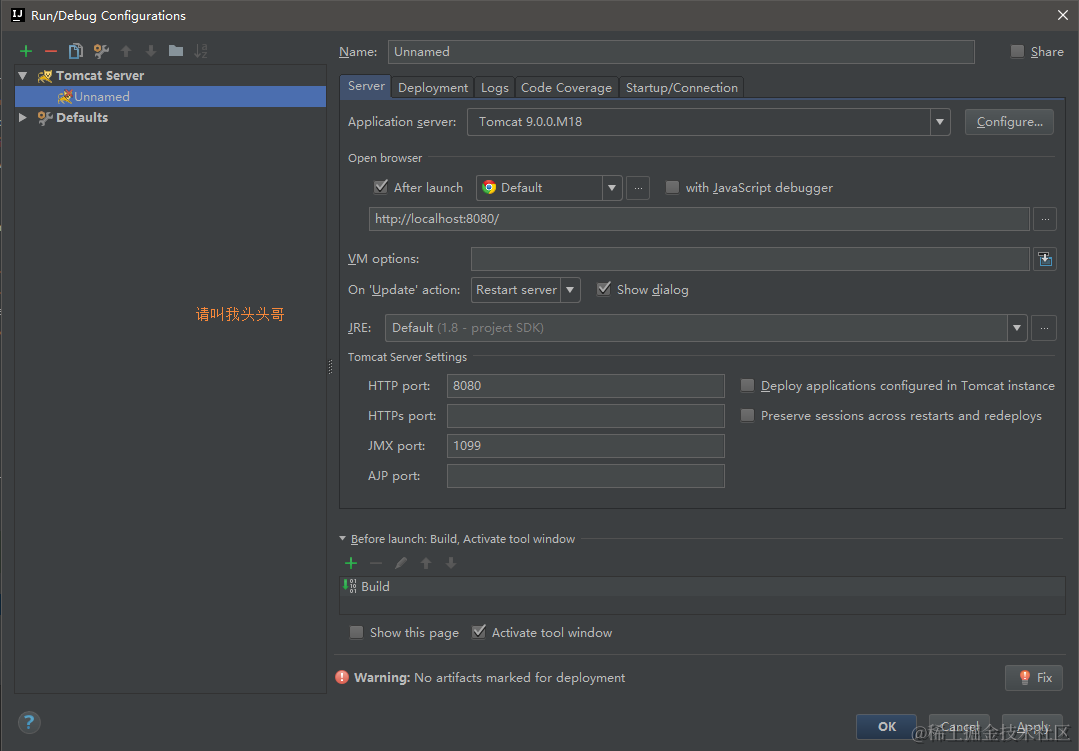Click the Fix button for the deployment warning
Viewport: 1079px width, 751px height.
tap(1033, 677)
